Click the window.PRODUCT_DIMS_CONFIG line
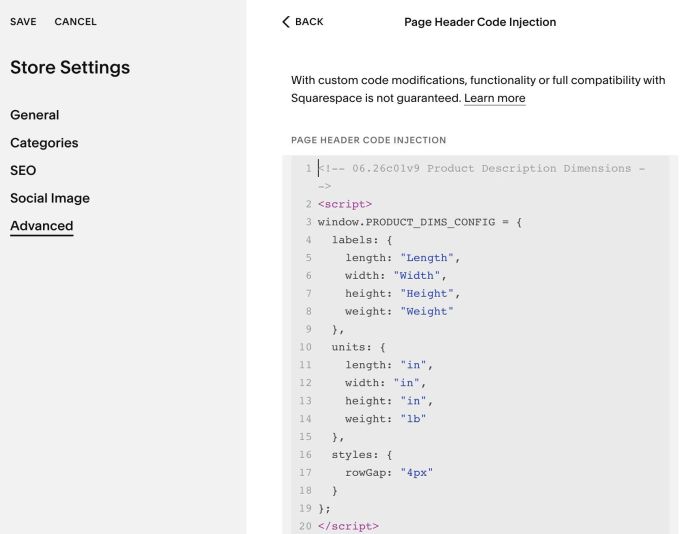This screenshot has height=534, width=700. 420,222
